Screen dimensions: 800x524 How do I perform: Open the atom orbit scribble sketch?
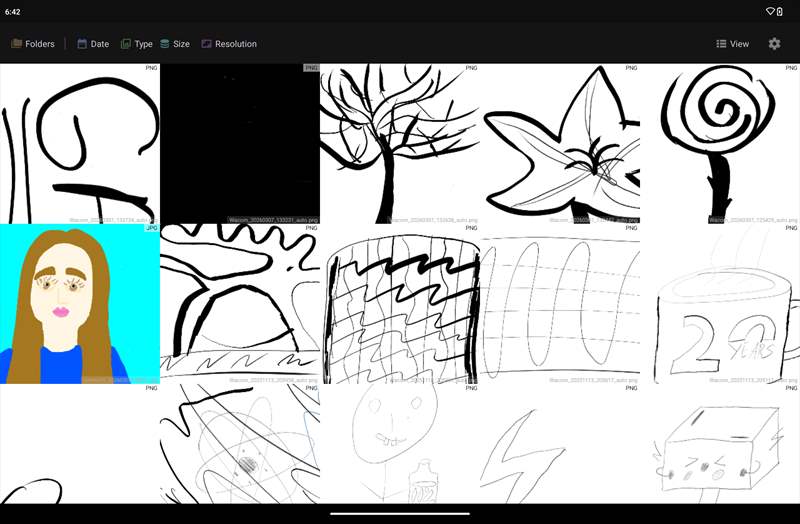240,444
